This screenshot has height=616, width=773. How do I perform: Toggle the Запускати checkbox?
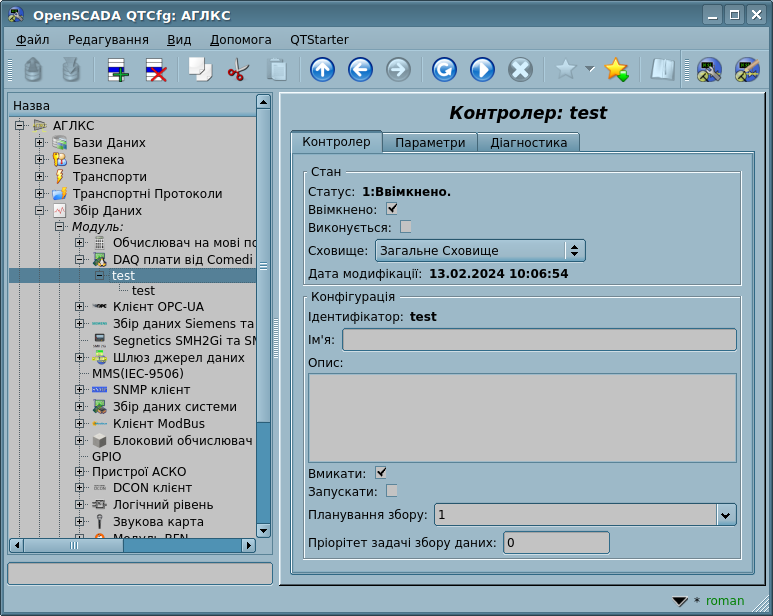[x=392, y=491]
